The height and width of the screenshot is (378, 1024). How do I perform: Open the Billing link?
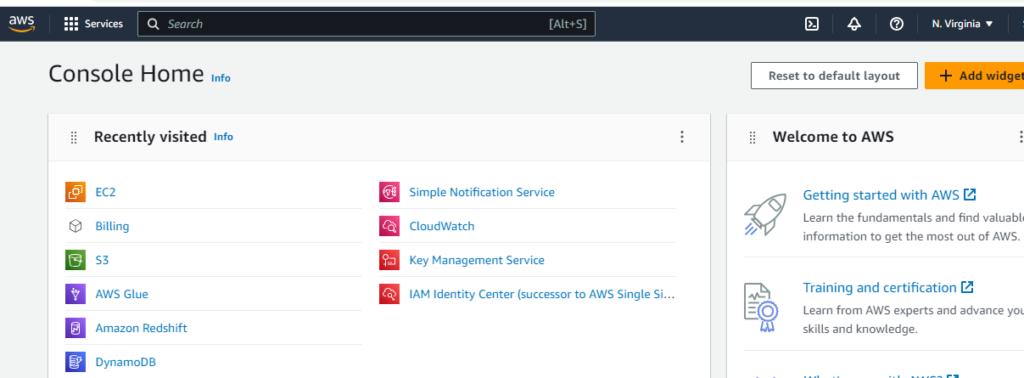pyautogui.click(x=112, y=226)
